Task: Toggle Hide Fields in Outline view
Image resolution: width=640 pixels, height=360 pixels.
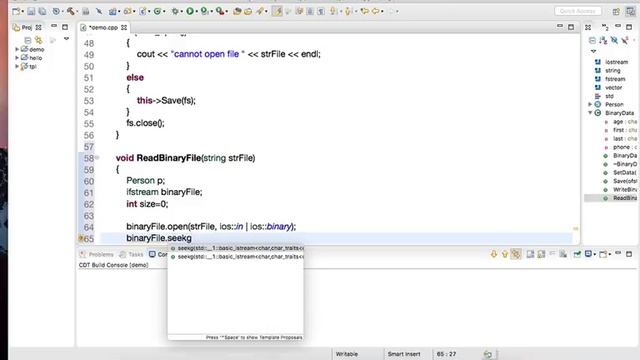Action: (614, 40)
